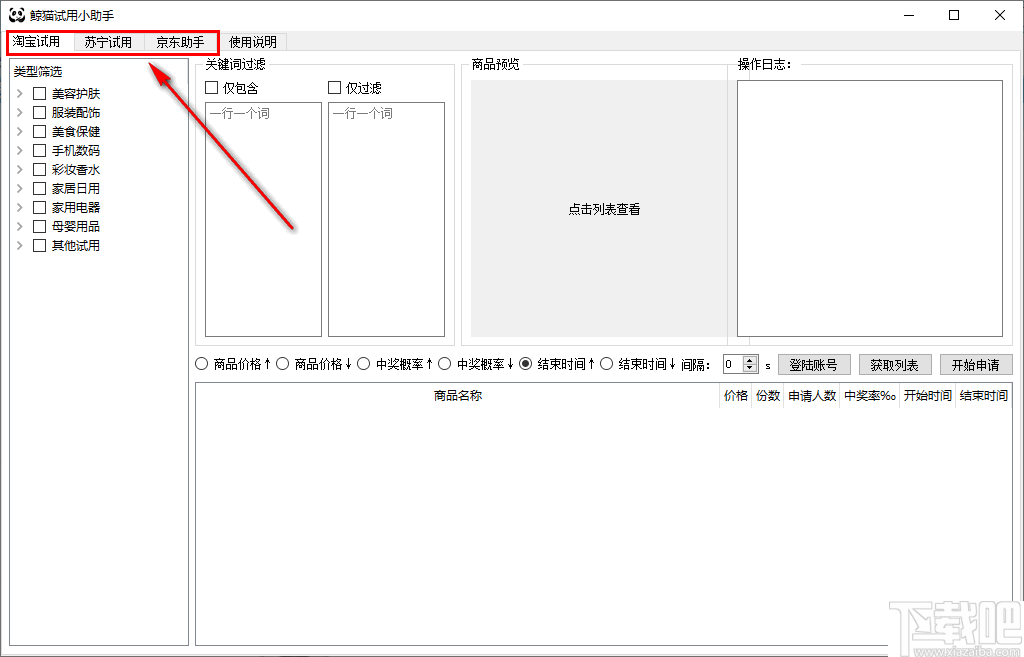1024x657 pixels.
Task: Select the 淘宝试用 tab
Action: [x=40, y=42]
